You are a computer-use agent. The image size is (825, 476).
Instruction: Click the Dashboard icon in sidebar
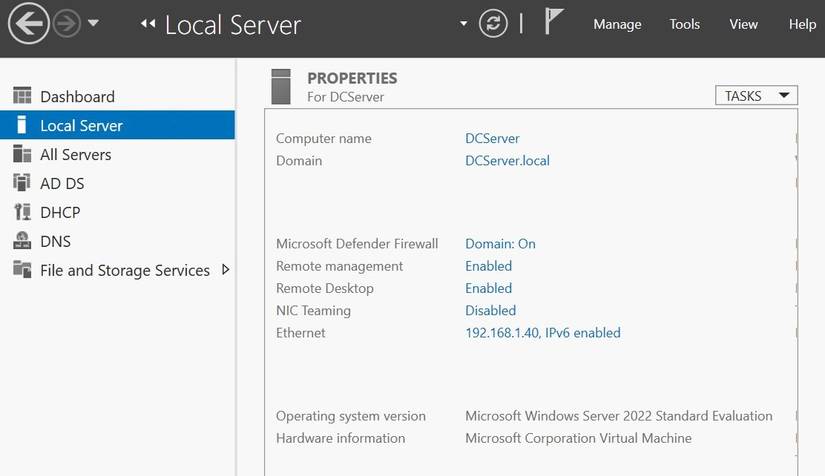[x=22, y=96]
